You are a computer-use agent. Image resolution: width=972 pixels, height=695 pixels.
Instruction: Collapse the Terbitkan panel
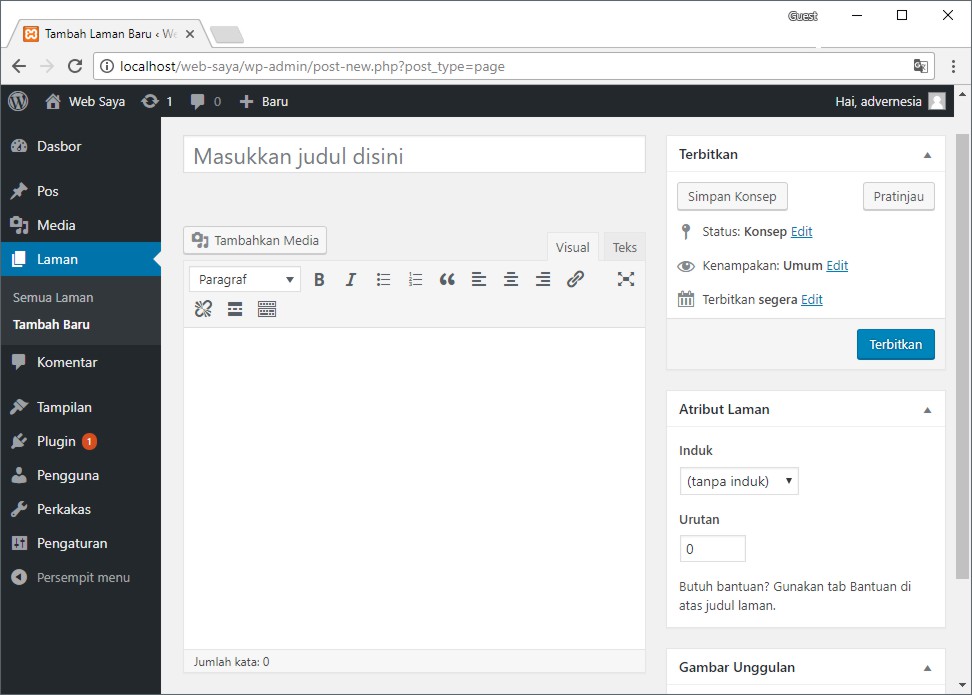927,155
